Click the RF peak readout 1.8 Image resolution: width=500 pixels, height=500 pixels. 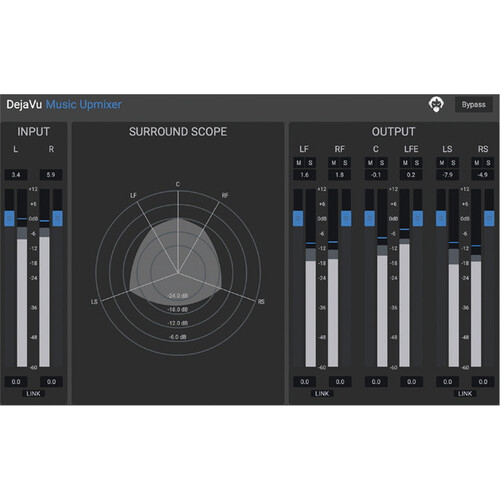point(340,175)
